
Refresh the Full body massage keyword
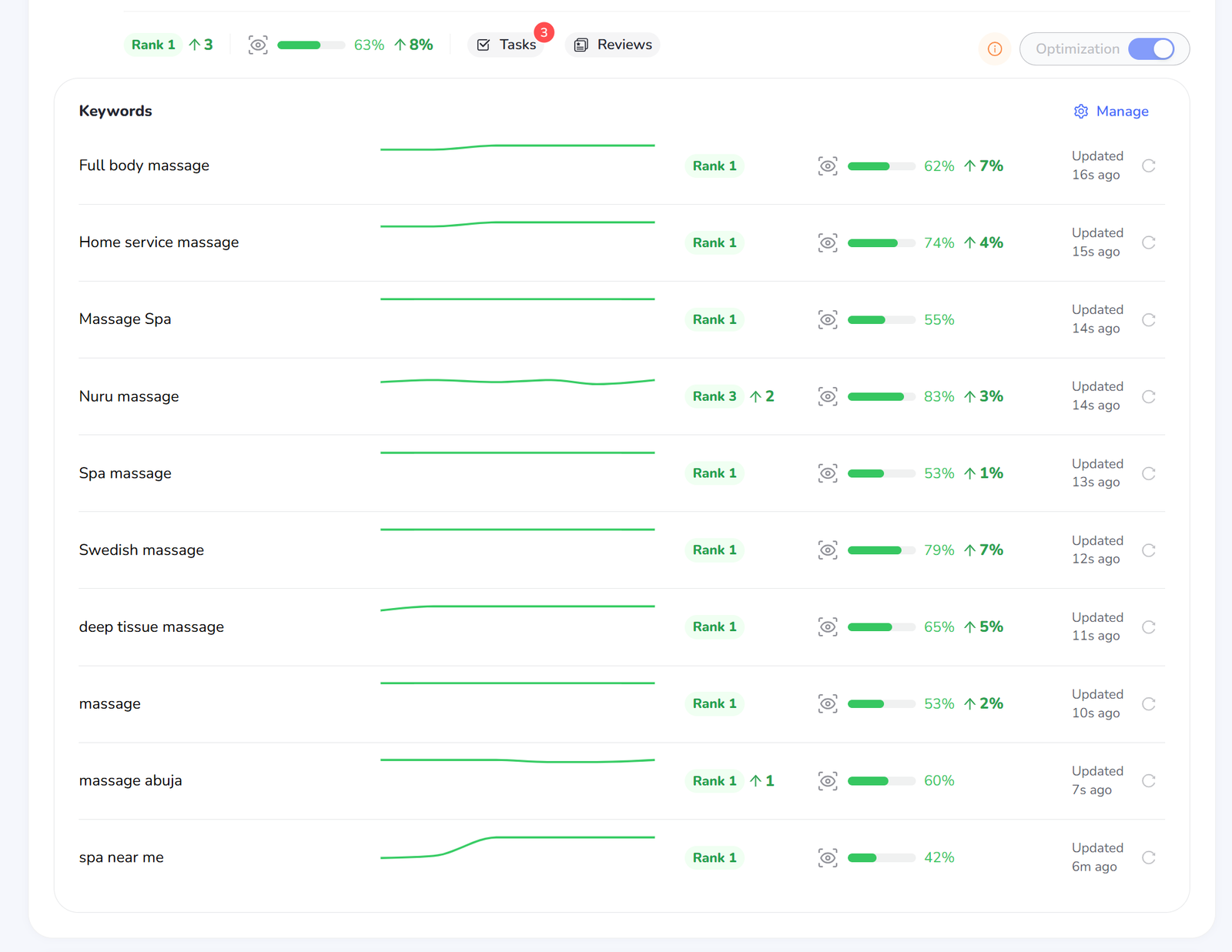point(1148,165)
